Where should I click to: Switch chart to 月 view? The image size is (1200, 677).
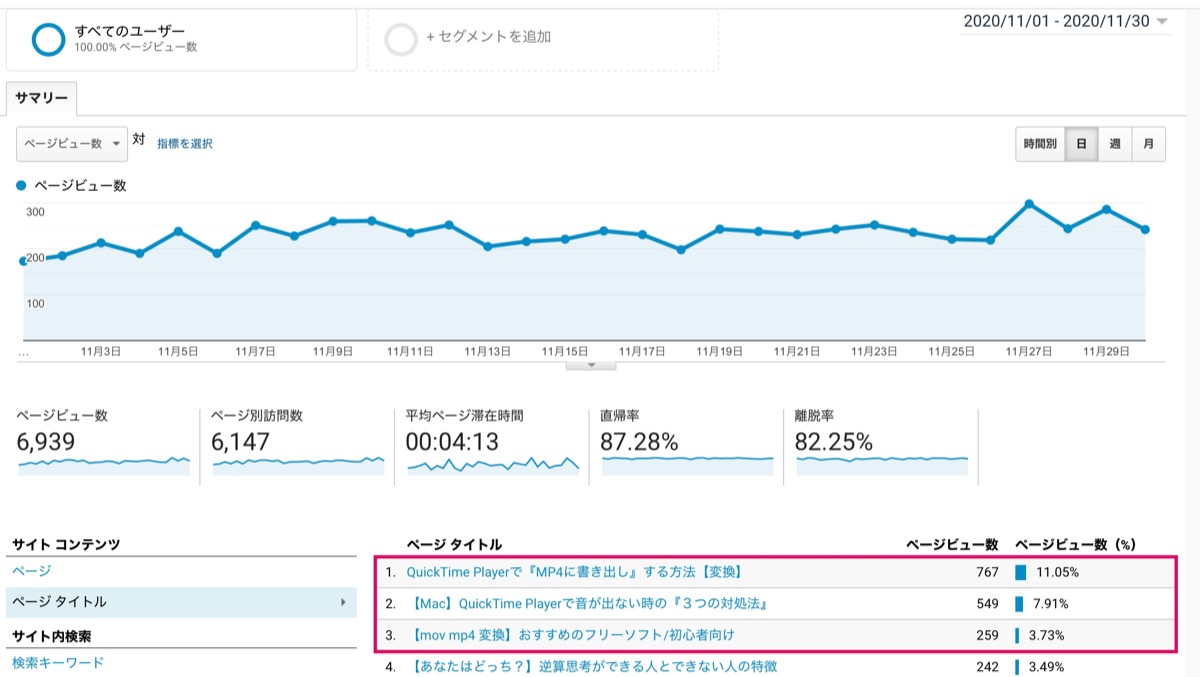(1148, 144)
